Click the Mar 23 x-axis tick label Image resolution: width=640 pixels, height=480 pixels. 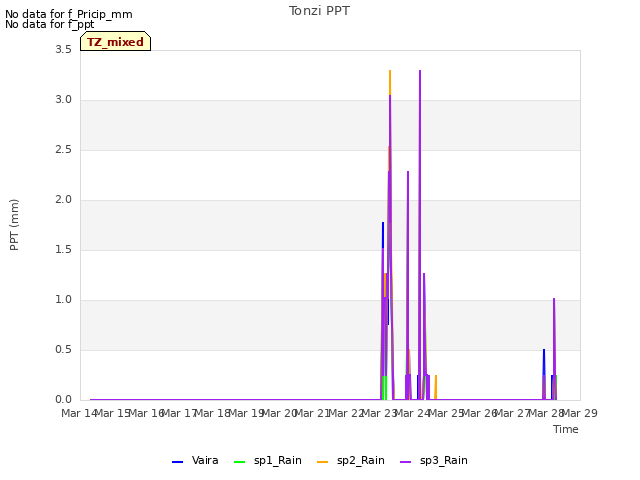click(379, 413)
